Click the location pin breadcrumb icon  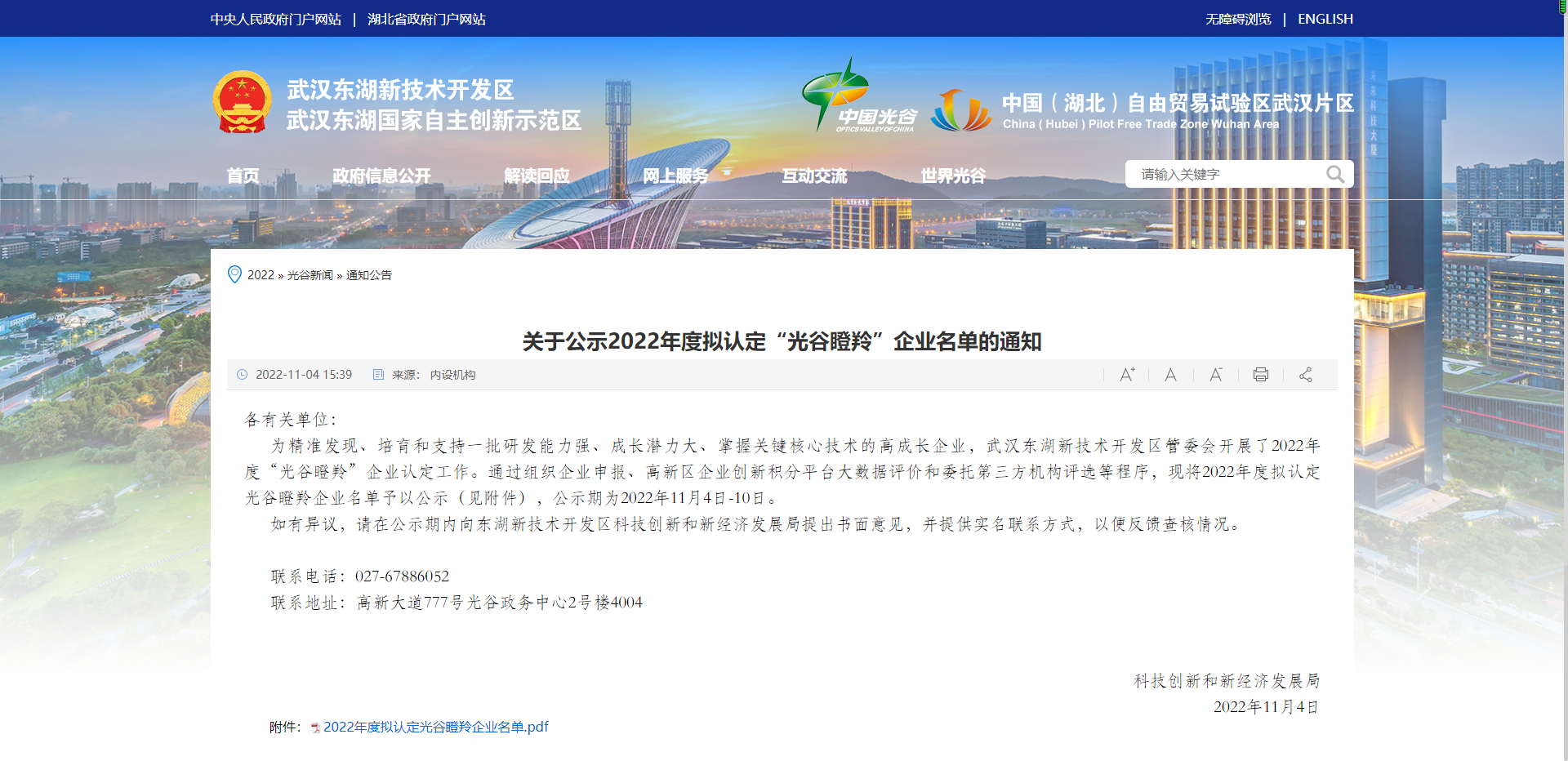pos(234,274)
